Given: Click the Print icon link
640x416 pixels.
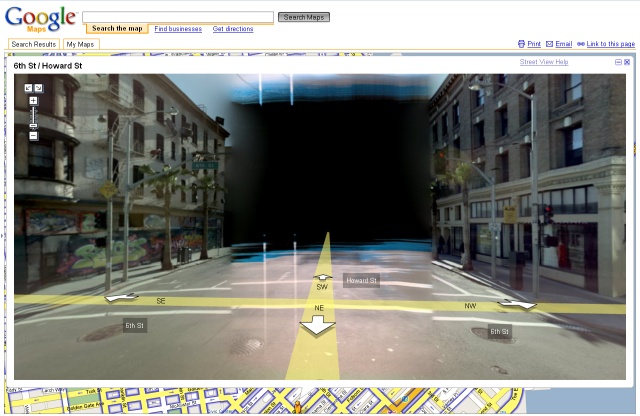Looking at the screenshot, I should [529, 44].
